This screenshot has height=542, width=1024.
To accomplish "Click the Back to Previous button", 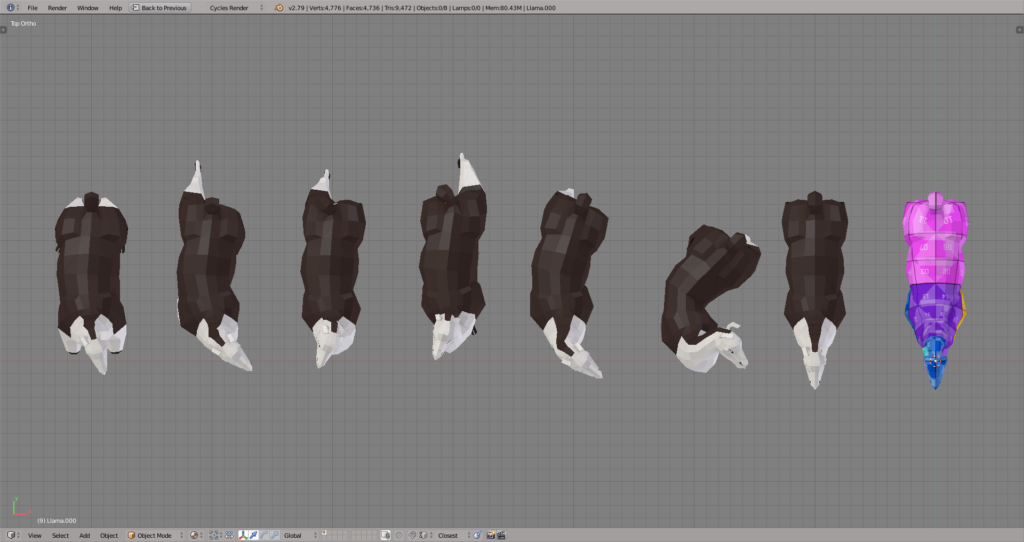I will tap(159, 8).
